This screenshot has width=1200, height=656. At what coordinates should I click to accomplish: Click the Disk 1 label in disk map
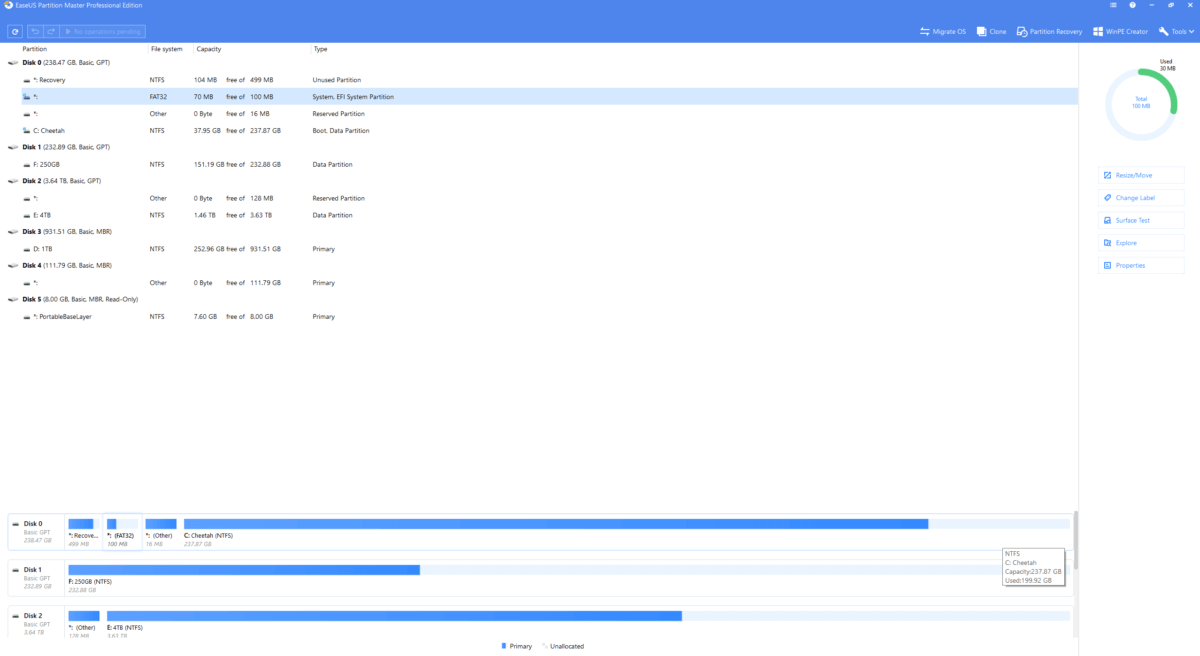[x=33, y=569]
